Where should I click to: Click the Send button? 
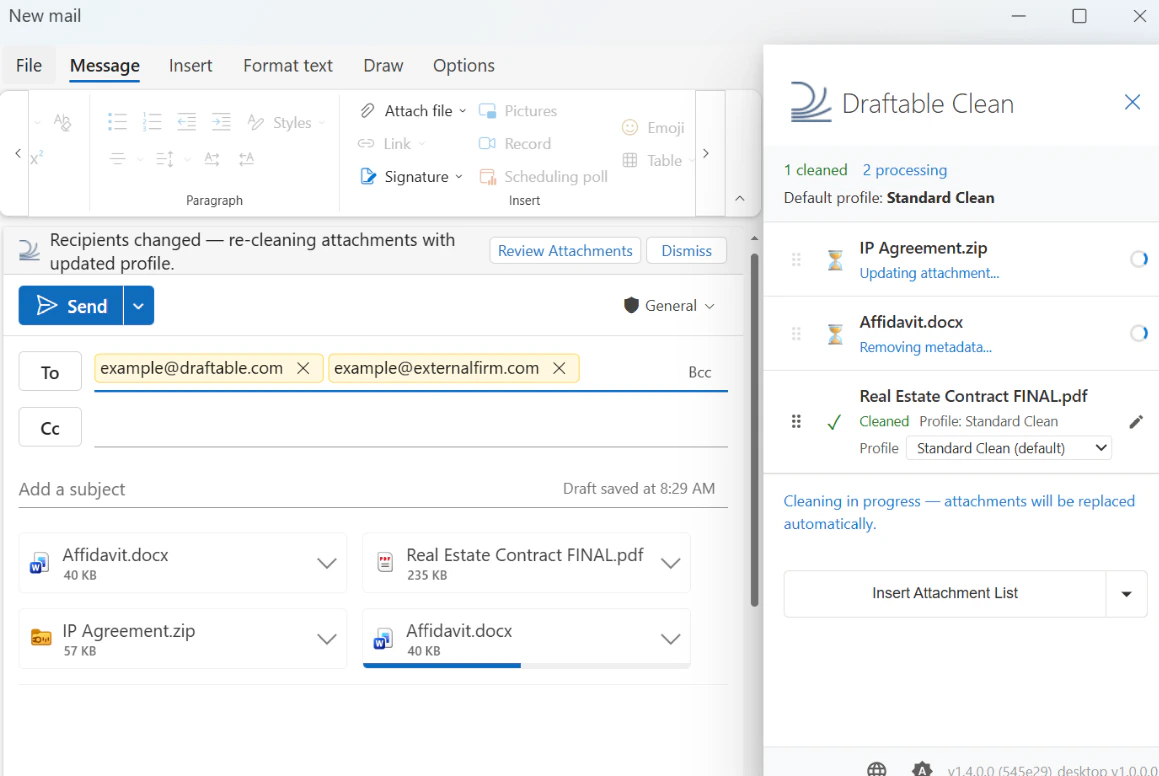(71, 305)
